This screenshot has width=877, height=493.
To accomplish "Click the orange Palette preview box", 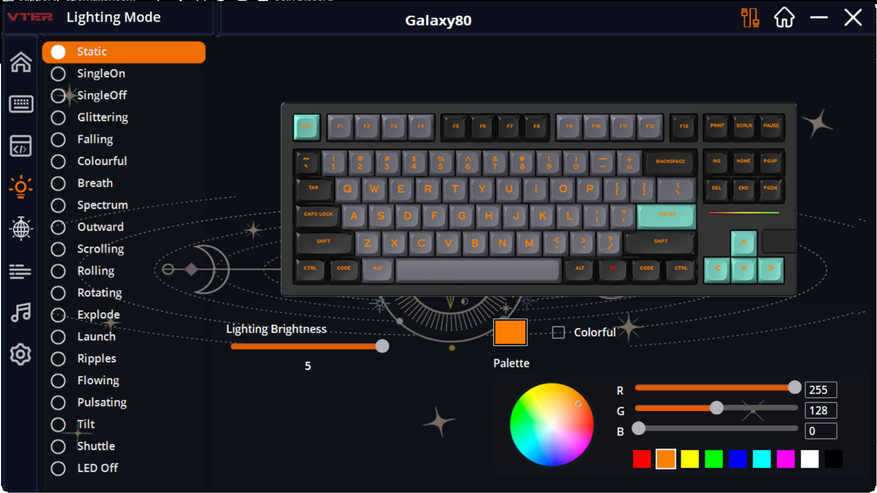I will 510,332.
